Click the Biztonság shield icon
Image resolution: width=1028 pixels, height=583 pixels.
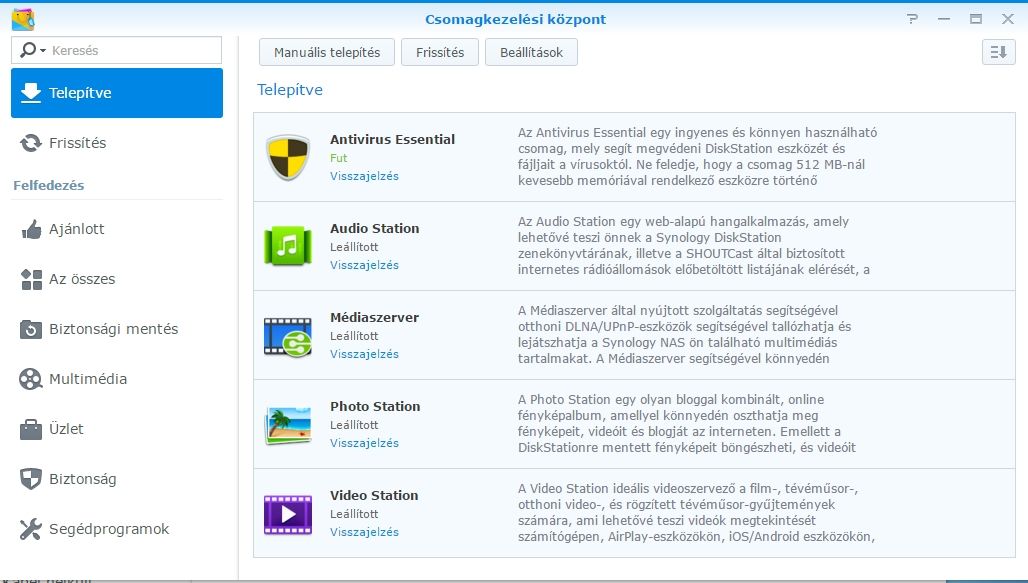[x=31, y=479]
